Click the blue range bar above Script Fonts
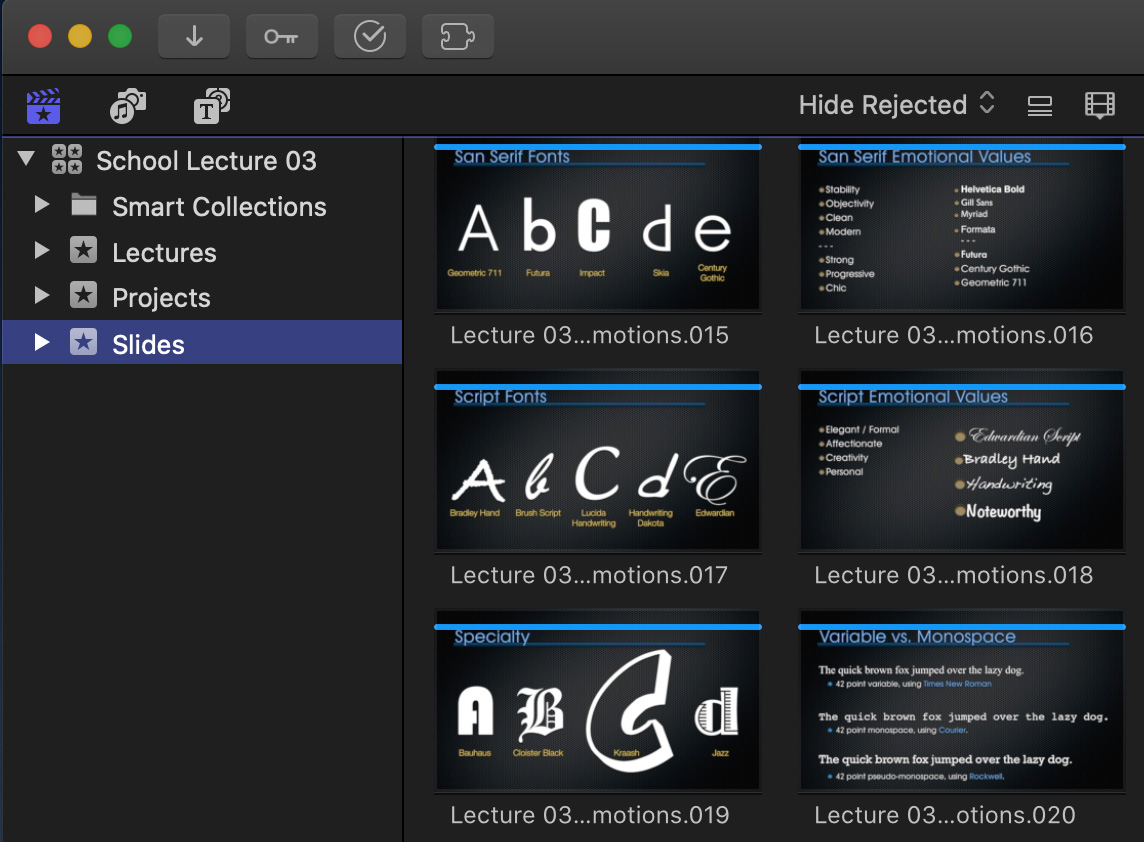 598,386
